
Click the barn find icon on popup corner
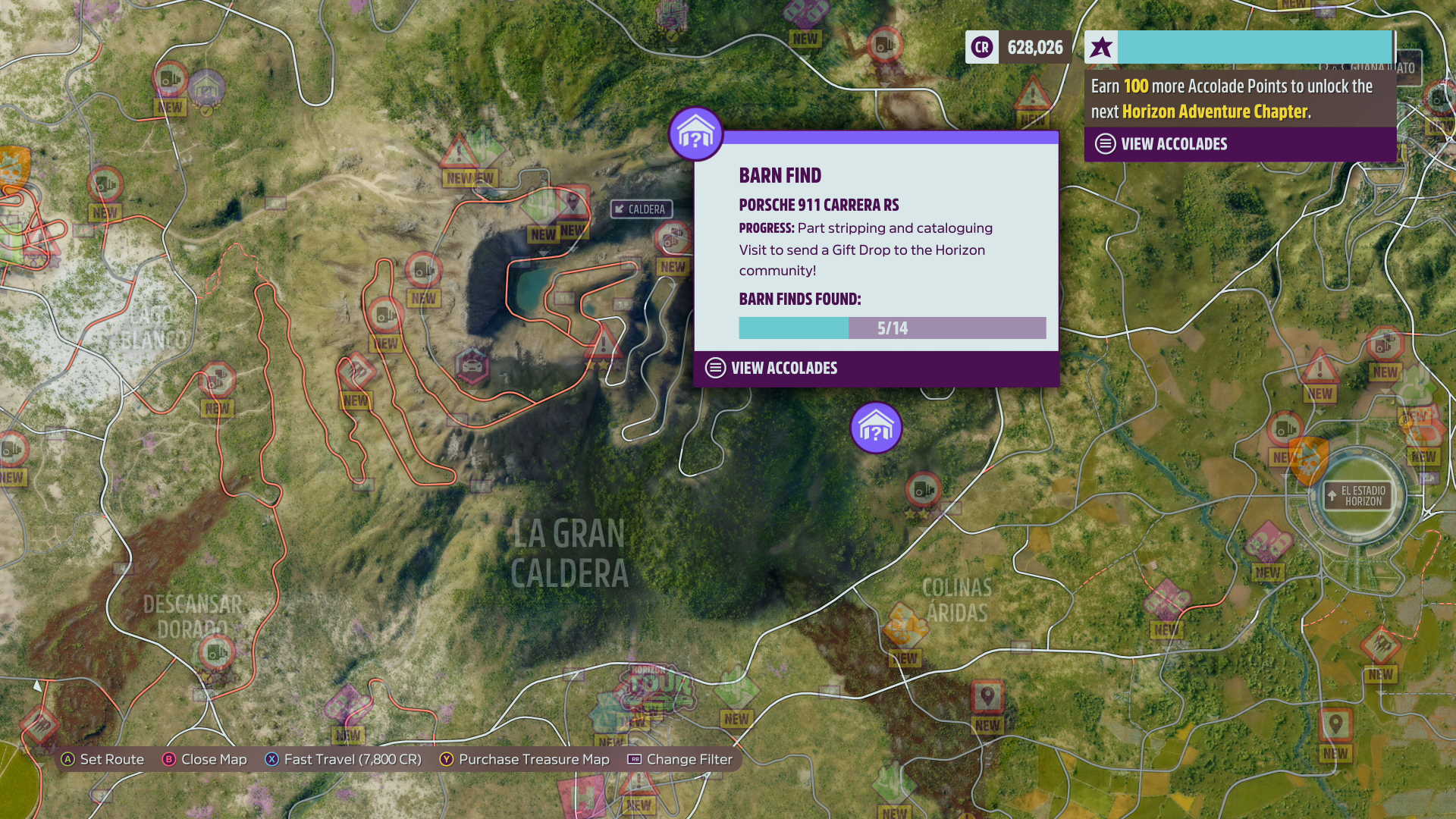click(x=695, y=134)
